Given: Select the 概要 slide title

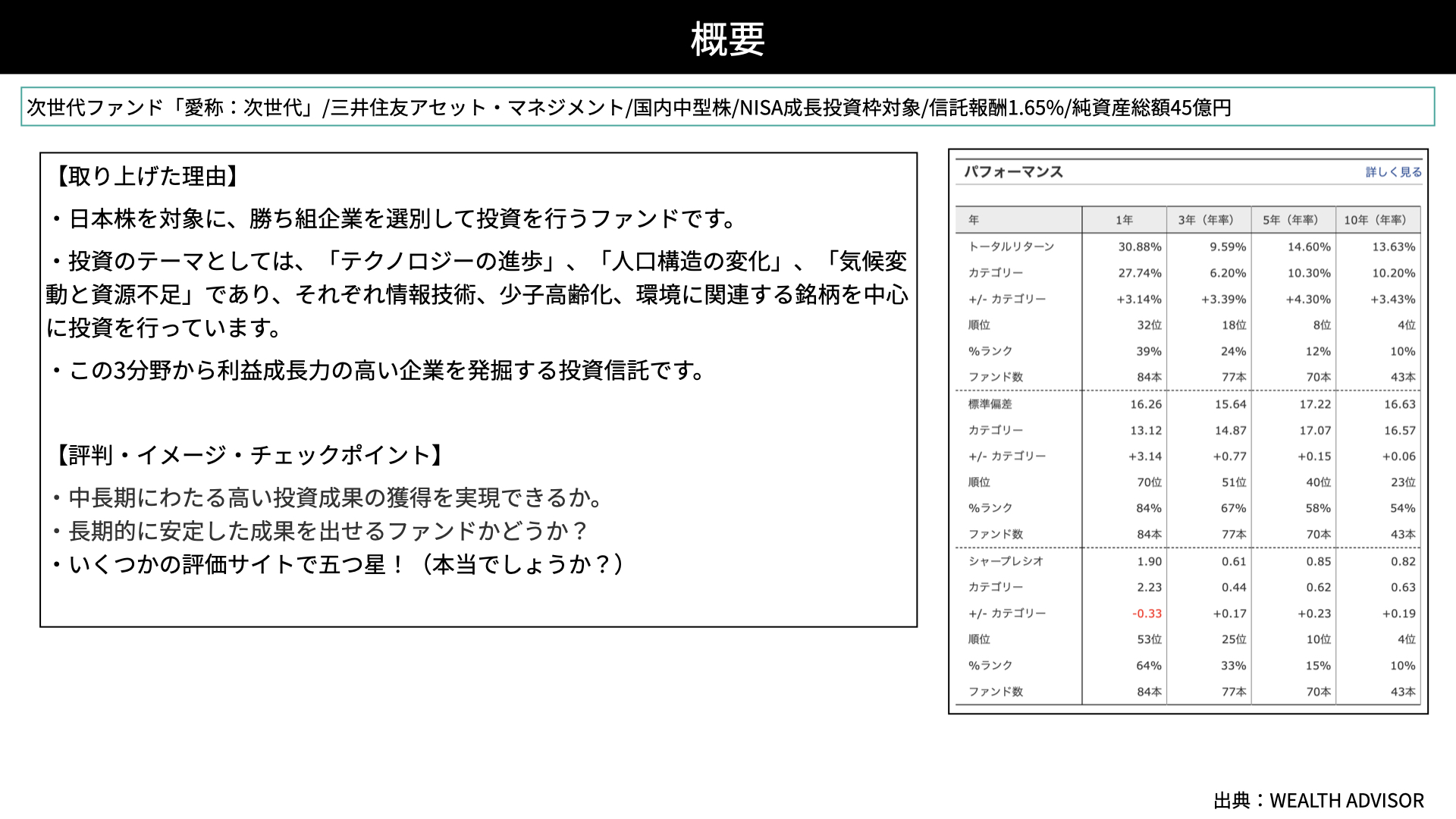Looking at the screenshot, I should coord(727,38).
